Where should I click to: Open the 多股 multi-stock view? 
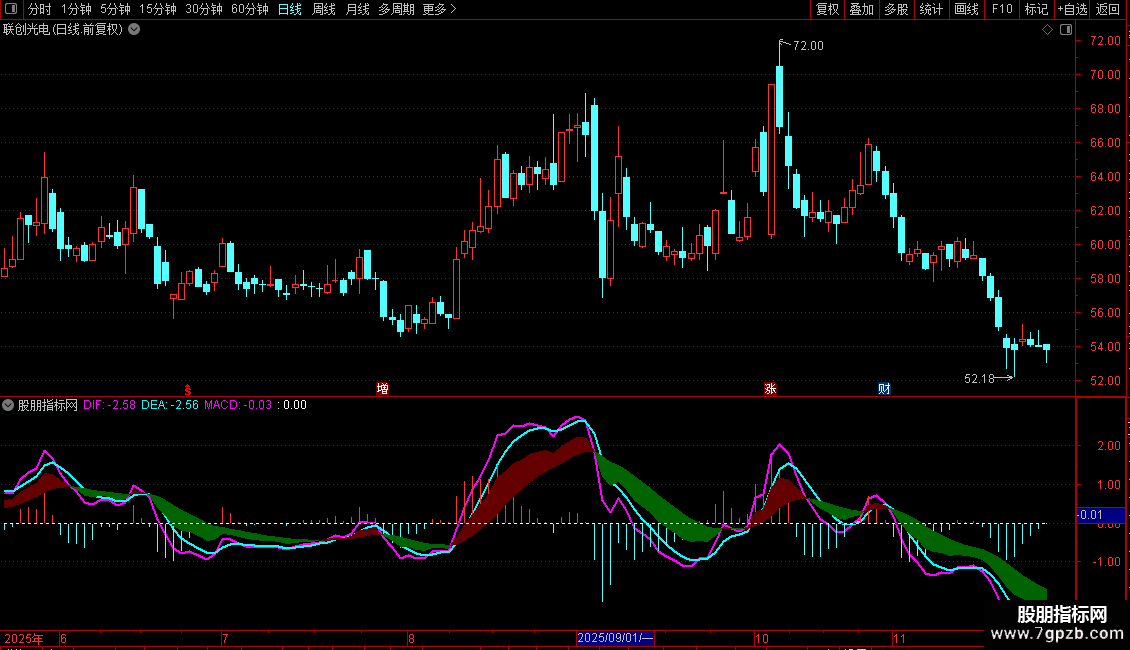pos(896,9)
